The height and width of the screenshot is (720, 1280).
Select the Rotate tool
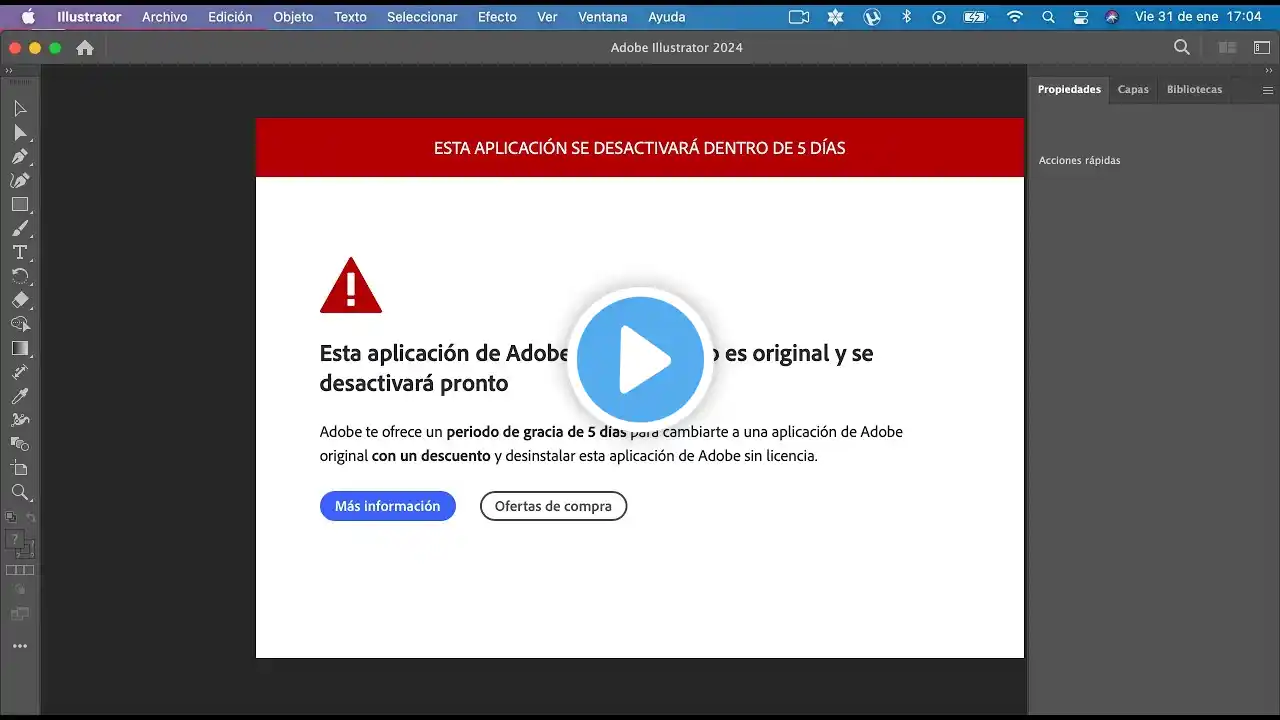pyautogui.click(x=20, y=276)
